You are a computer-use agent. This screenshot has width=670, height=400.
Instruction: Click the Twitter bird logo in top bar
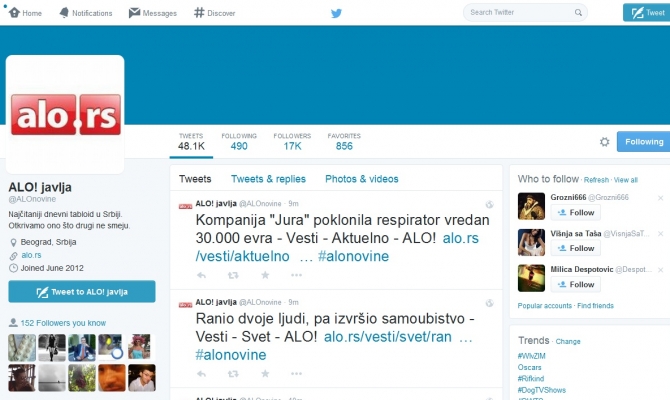click(336, 13)
